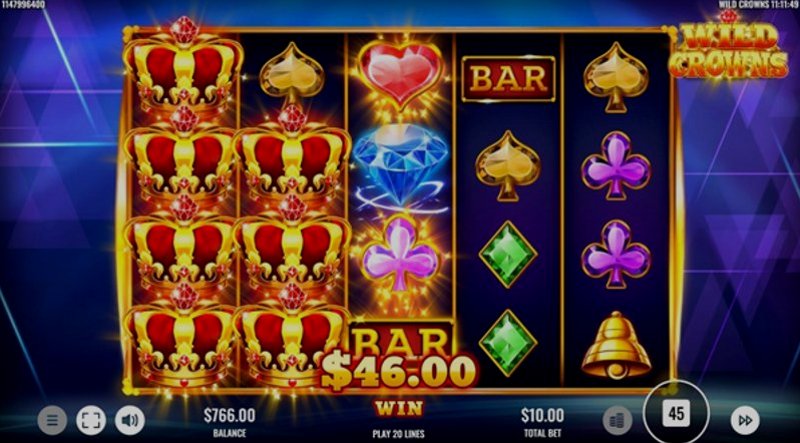Click the golden bell symbol

616,345
